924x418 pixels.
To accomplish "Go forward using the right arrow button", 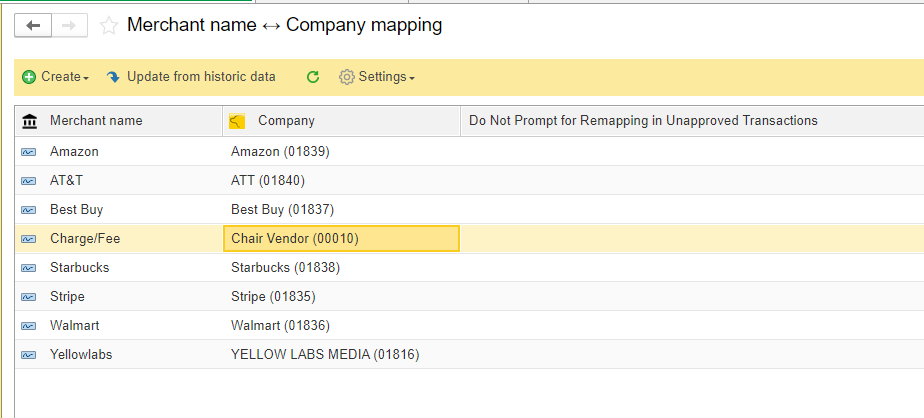I will pos(70,25).
